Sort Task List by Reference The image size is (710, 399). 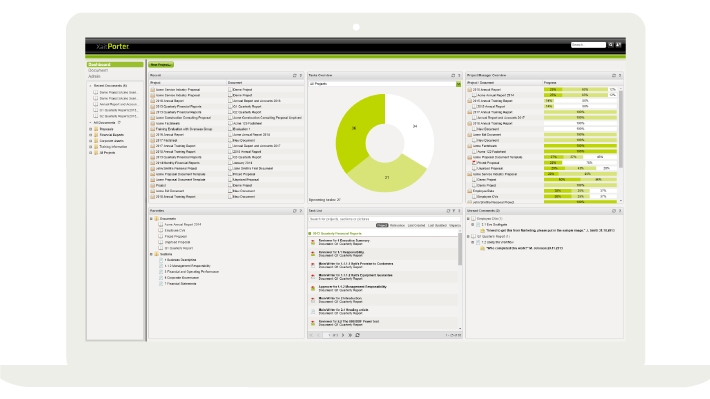pos(397,226)
